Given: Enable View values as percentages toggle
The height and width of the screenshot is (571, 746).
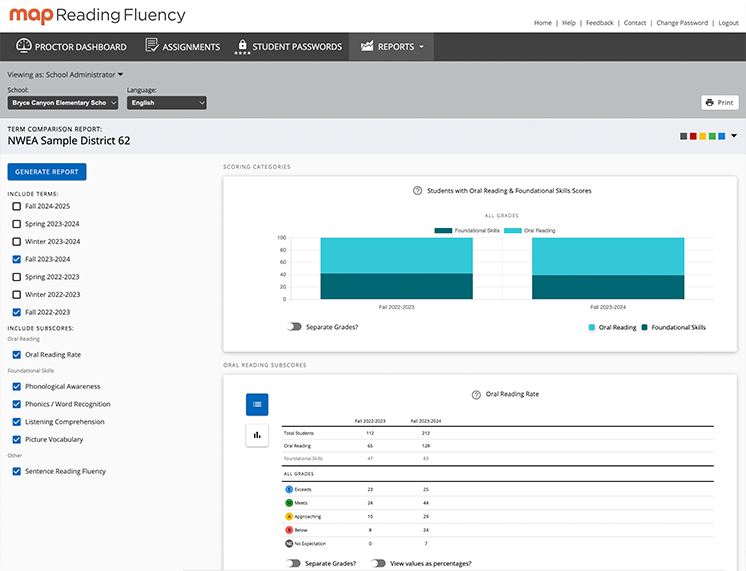Looking at the screenshot, I should pos(378,563).
